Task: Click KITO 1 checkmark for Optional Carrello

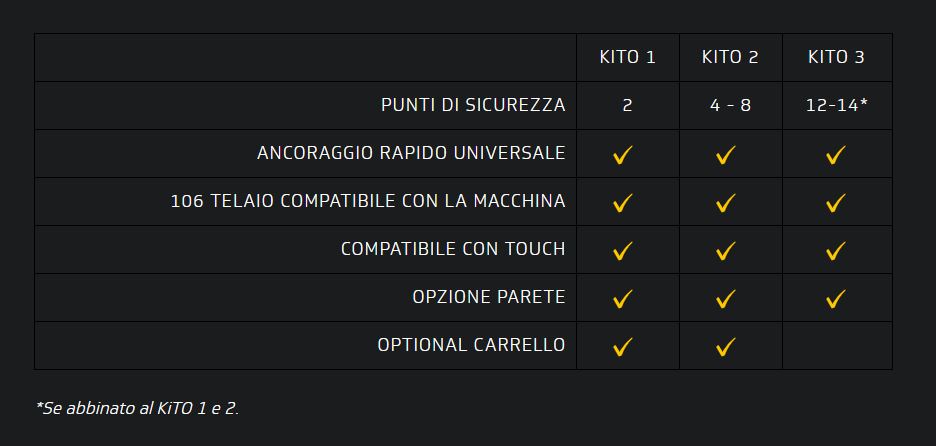Action: tap(623, 347)
